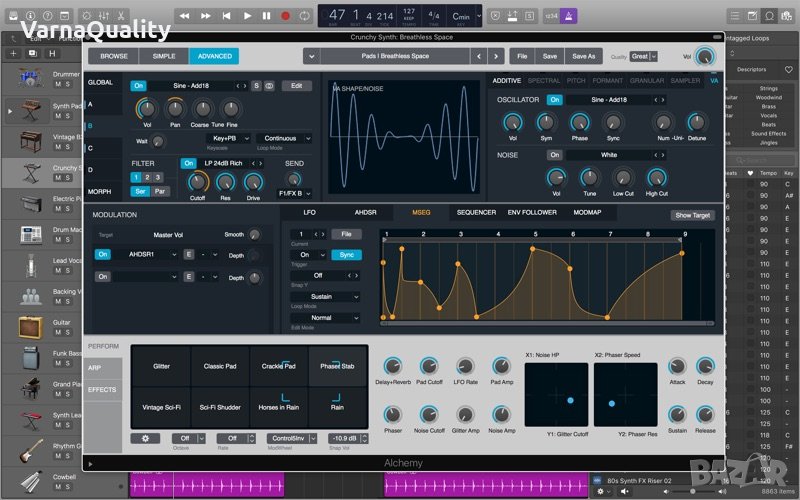800x500 pixels.
Task: Switch to the LFO modulation tab
Action: pos(308,212)
